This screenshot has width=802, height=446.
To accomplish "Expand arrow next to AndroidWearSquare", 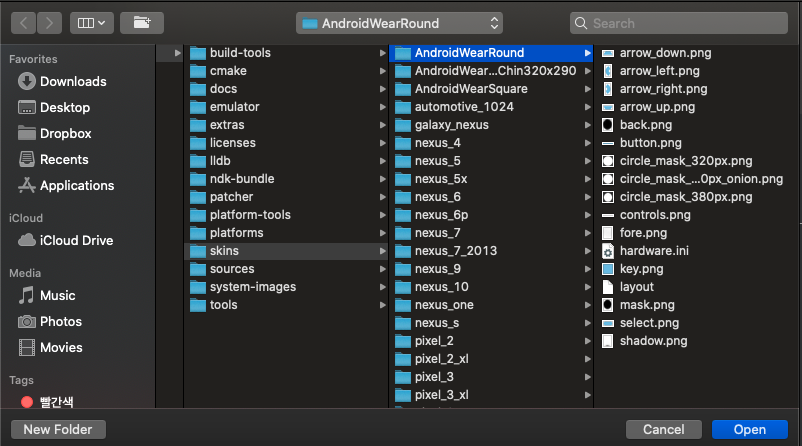I will tap(588, 89).
